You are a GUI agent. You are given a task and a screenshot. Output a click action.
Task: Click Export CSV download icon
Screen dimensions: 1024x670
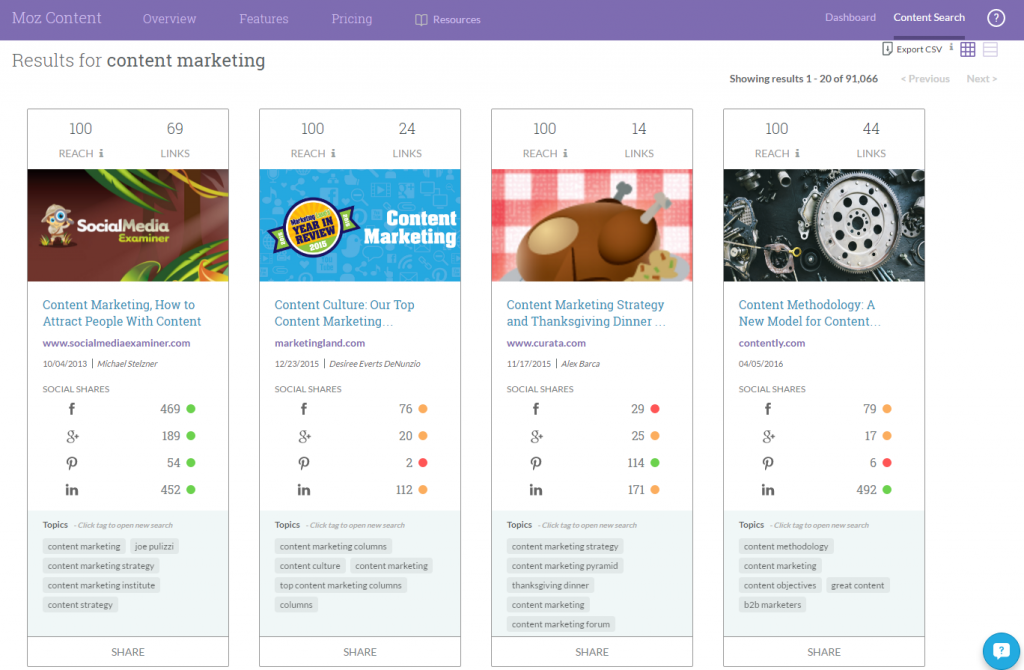[x=887, y=49]
